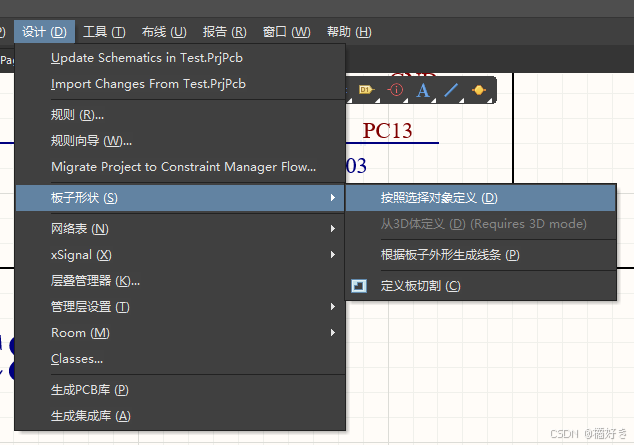
Task: Expand the 管理层设置 (T) submenu arrow
Action: click(333, 307)
